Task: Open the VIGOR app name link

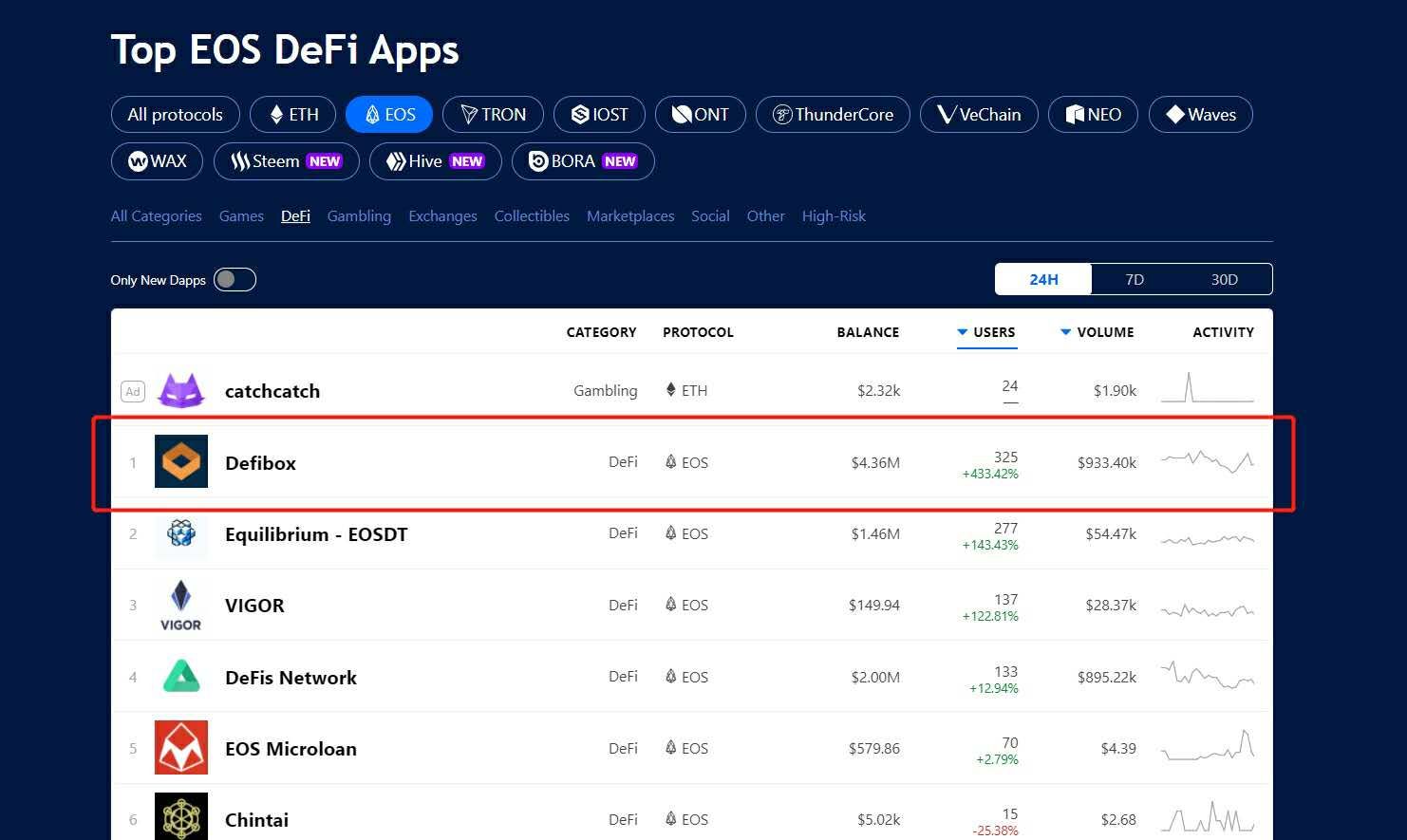Action: click(x=254, y=605)
